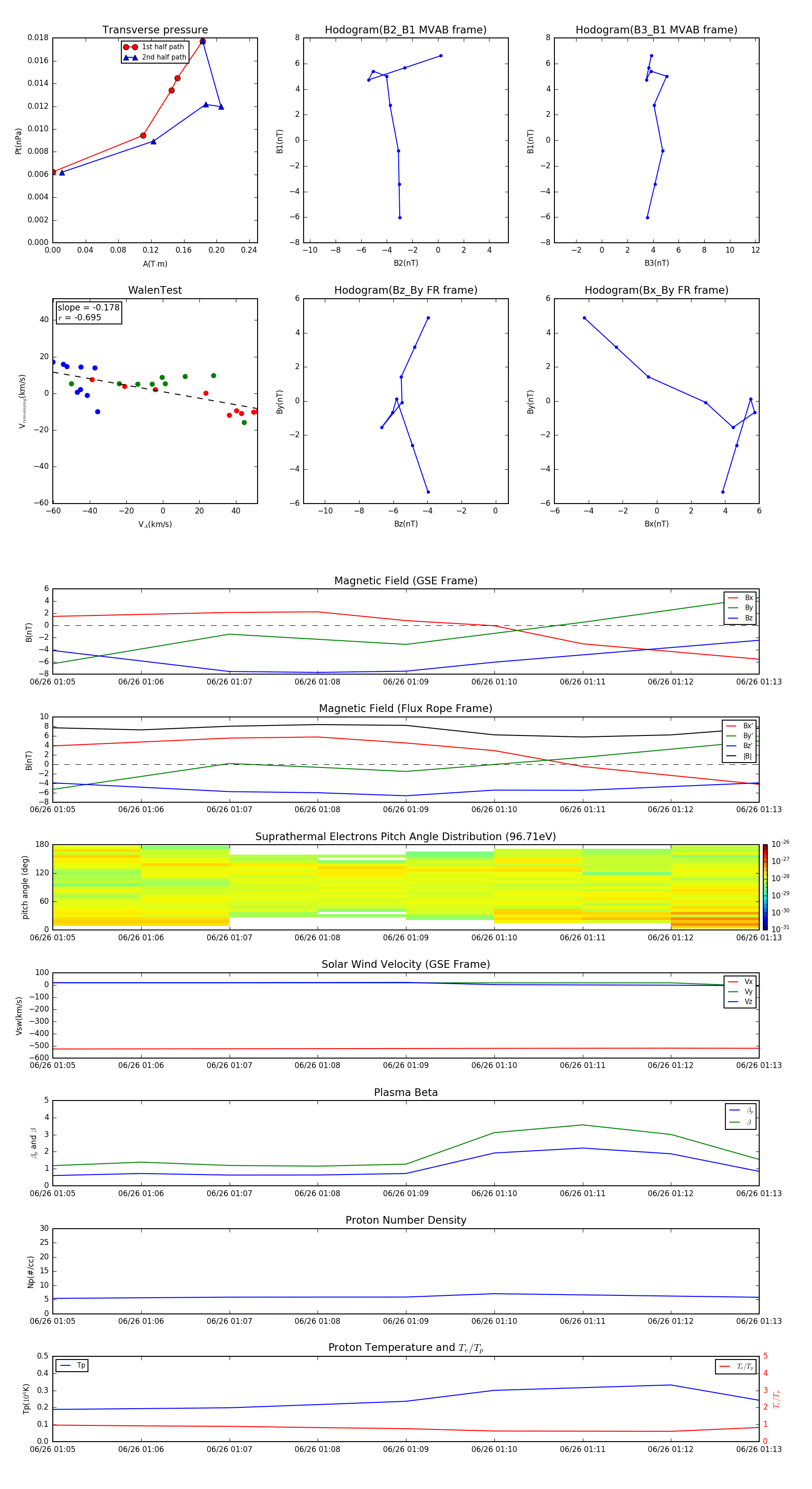The height and width of the screenshot is (1489, 812).
Task: Click the 'Solar Wind Velocity (GSE Frame)' title
Action: coord(406,964)
